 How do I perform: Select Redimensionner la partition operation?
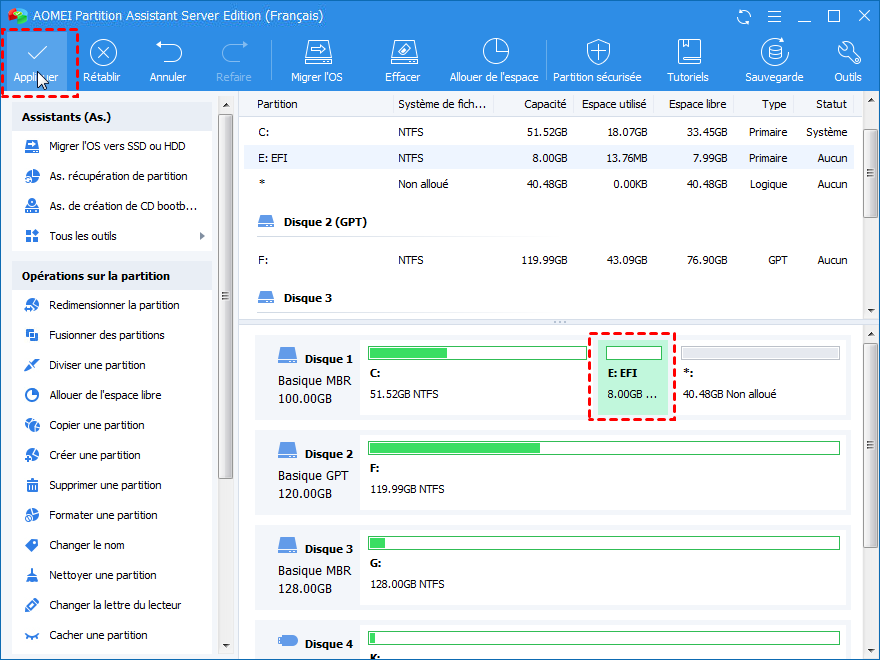[114, 305]
